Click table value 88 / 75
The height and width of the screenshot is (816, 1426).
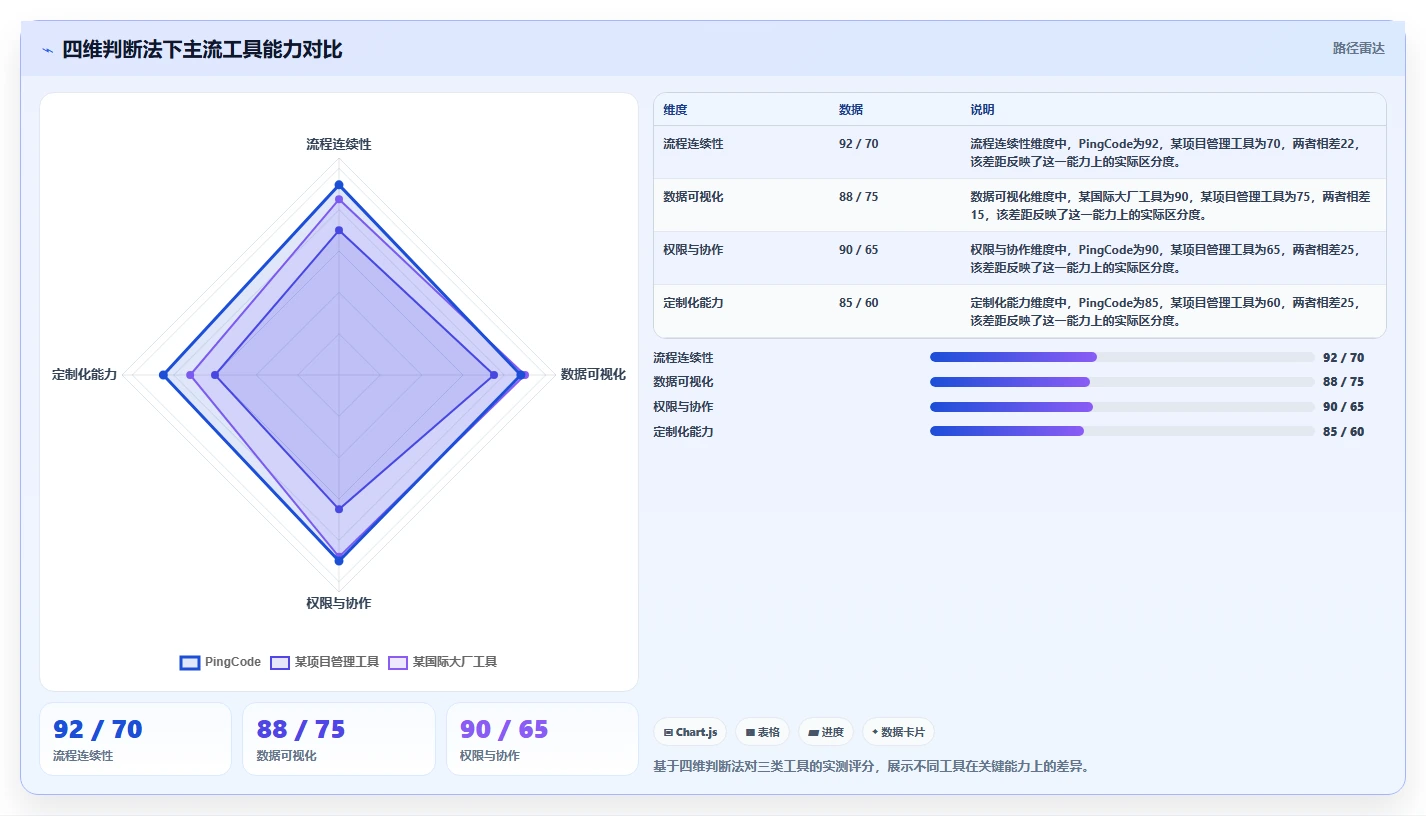pyautogui.click(x=859, y=197)
